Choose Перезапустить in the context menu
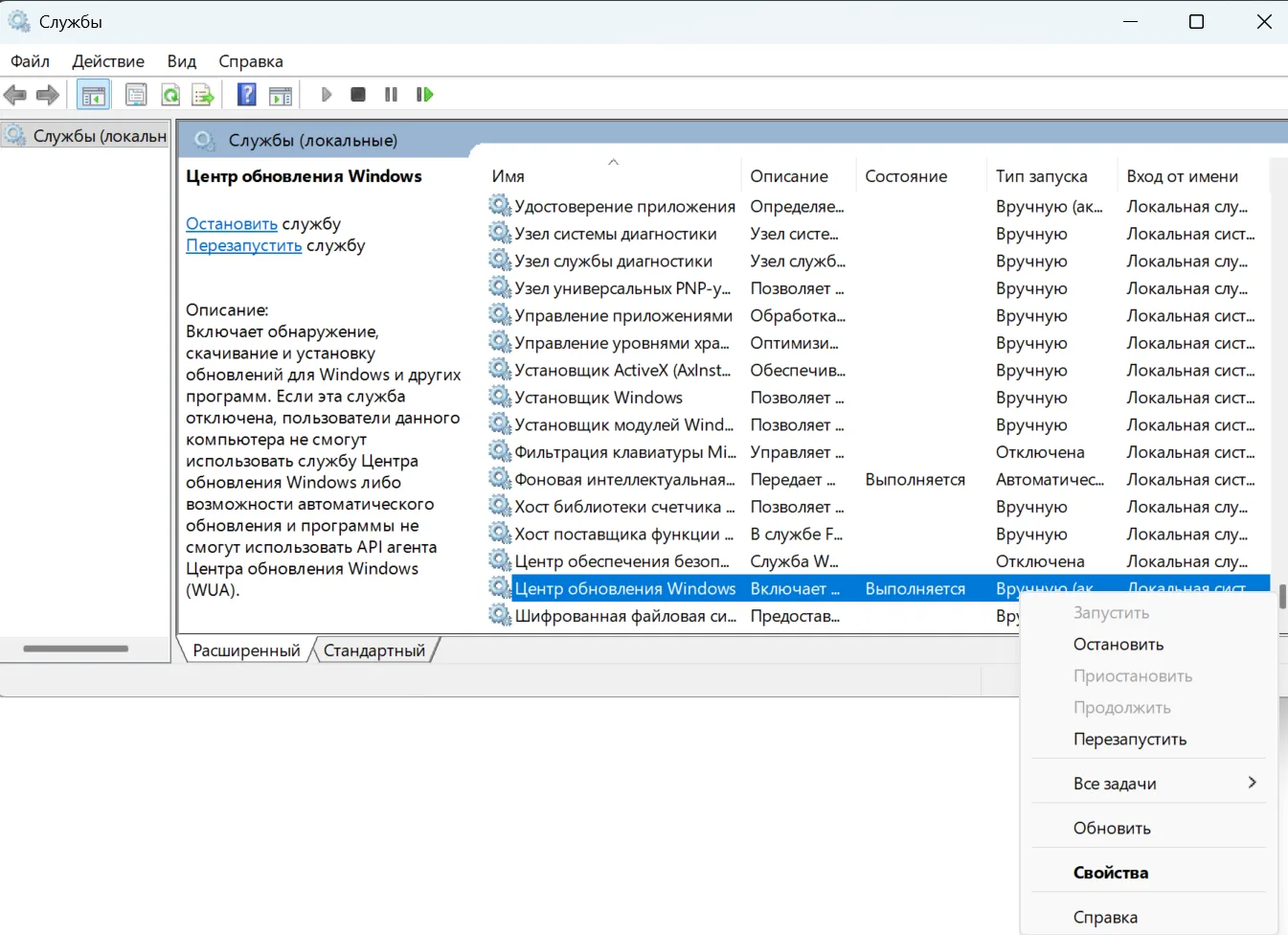Screen dimensions: 1288x935 (x=1130, y=740)
